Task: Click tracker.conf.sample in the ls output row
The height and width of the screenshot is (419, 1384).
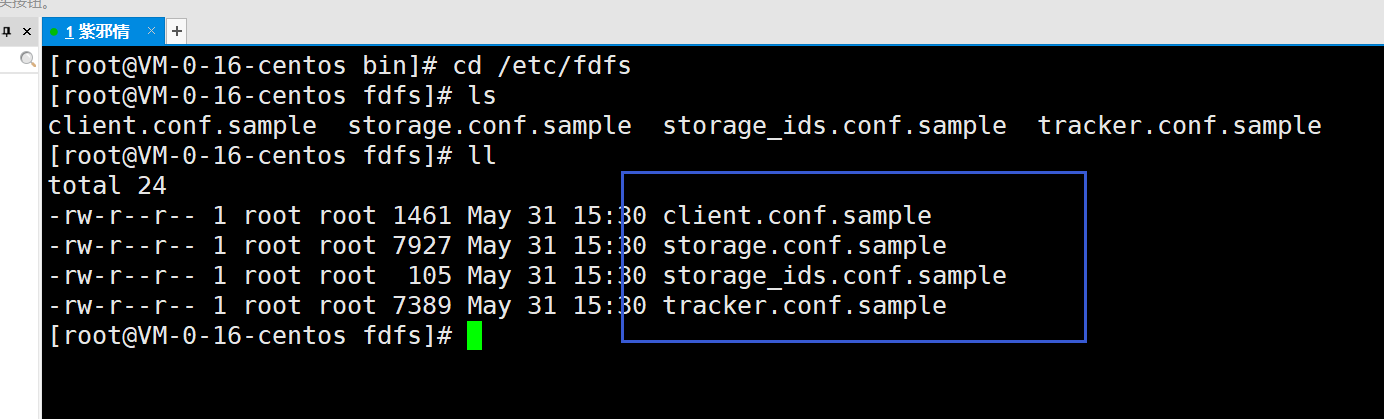Action: tap(1179, 126)
